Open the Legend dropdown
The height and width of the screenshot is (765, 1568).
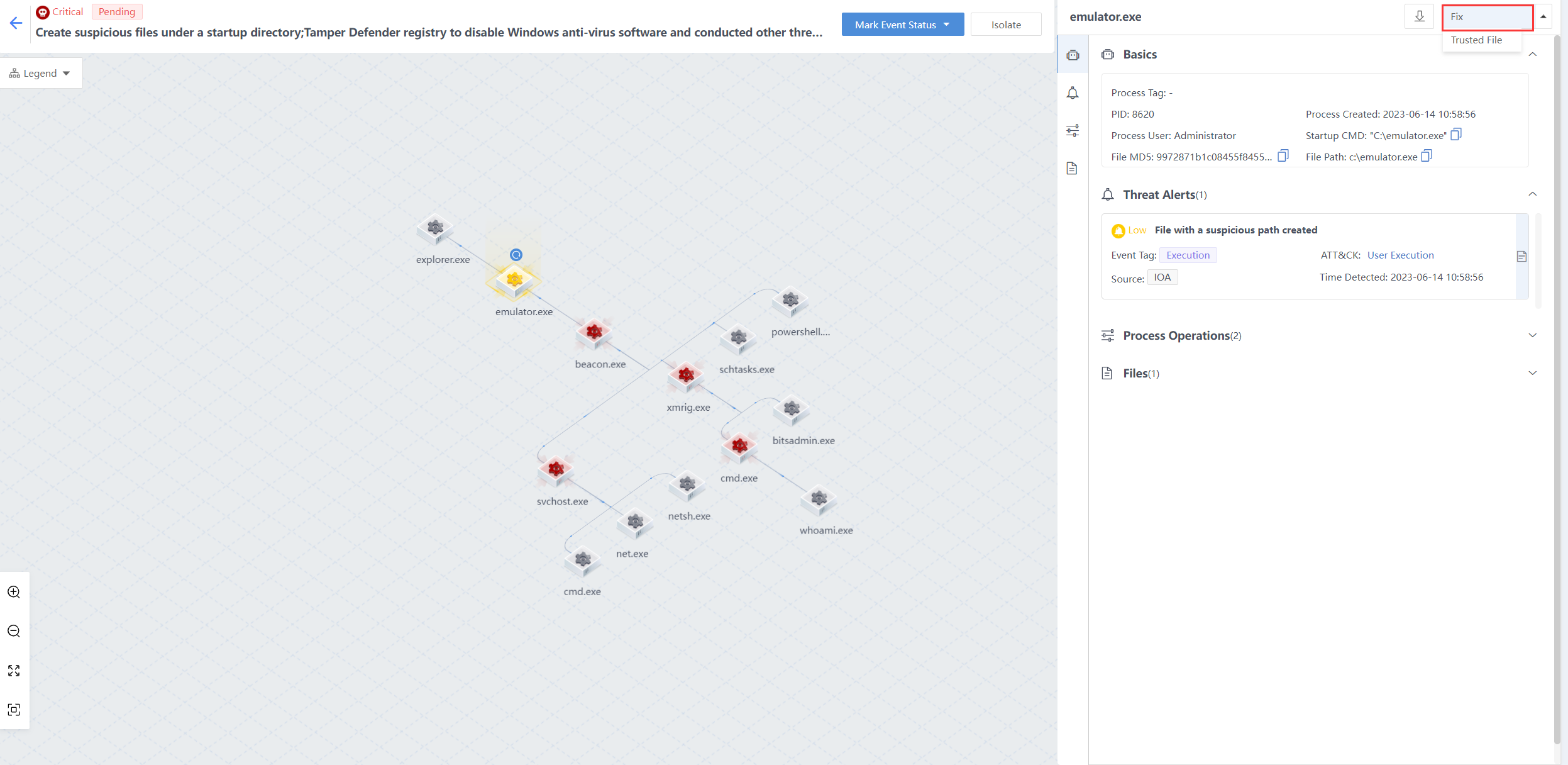[x=40, y=73]
